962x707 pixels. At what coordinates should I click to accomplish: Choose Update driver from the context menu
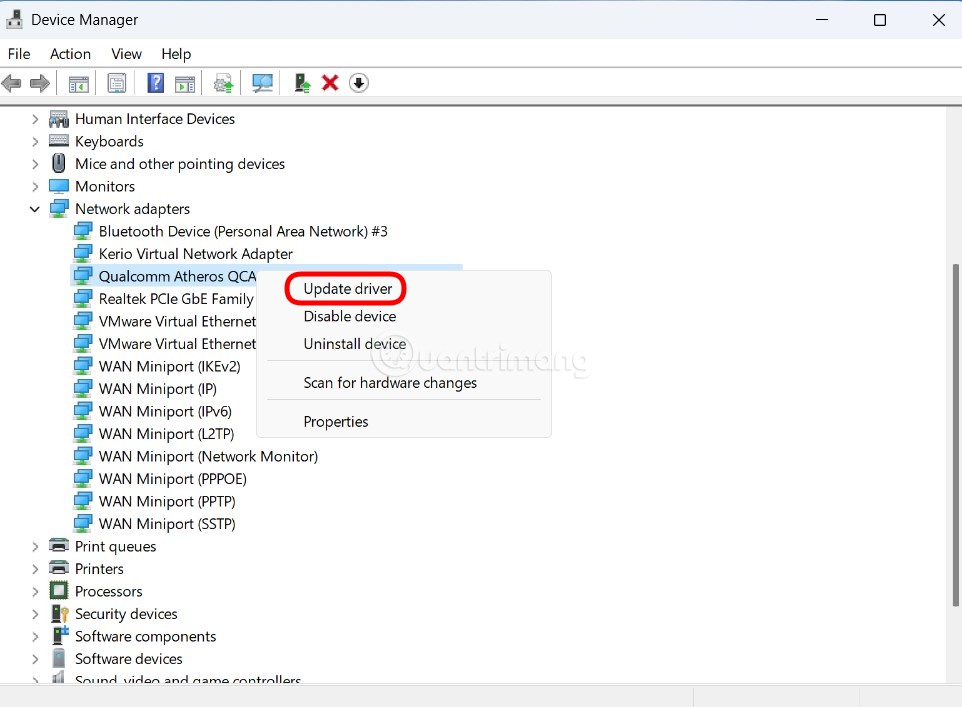[345, 288]
